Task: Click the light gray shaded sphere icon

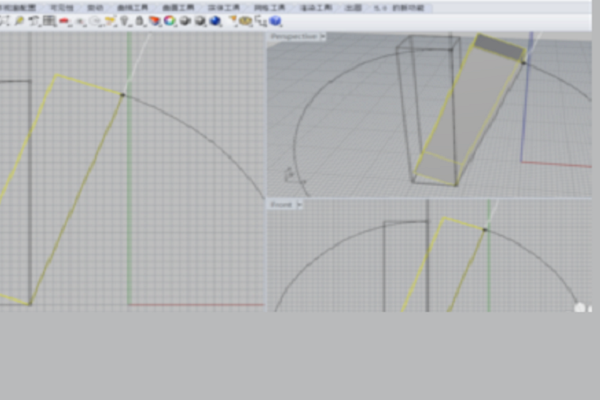Action: pos(185,20)
